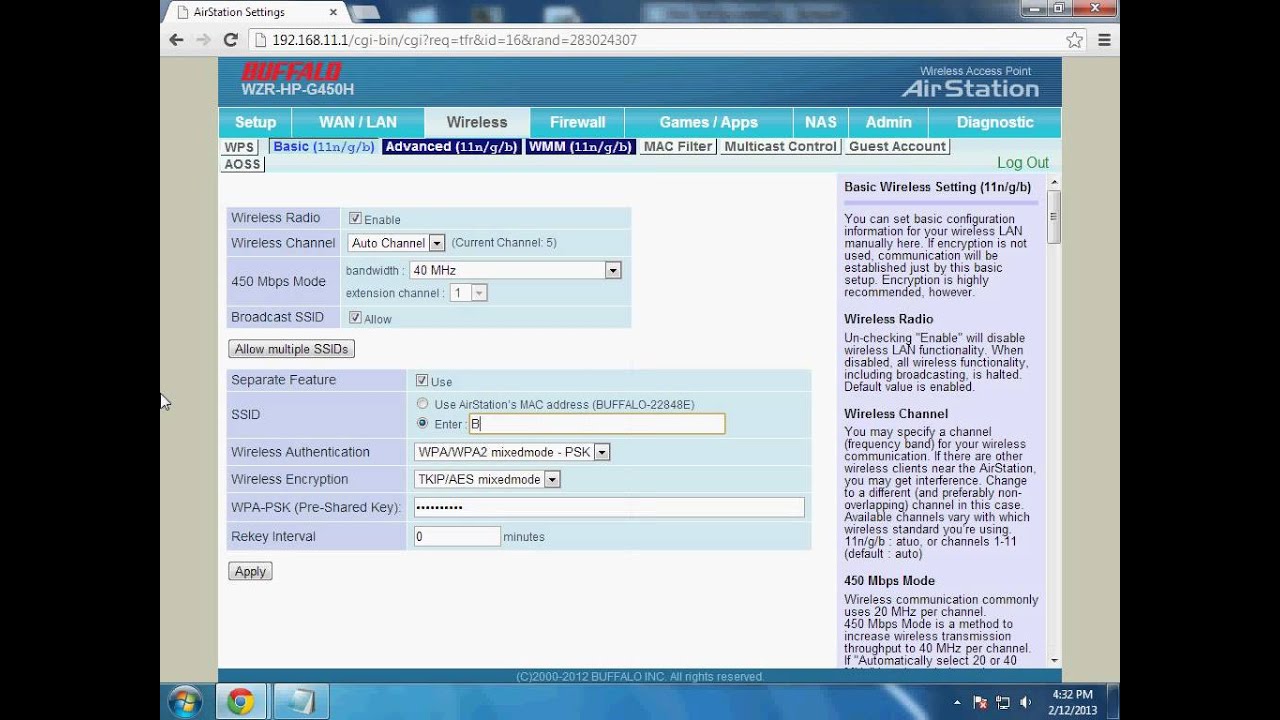This screenshot has width=1280, height=720.
Task: Click Allow multiple SSIDs button
Action: pos(291,349)
